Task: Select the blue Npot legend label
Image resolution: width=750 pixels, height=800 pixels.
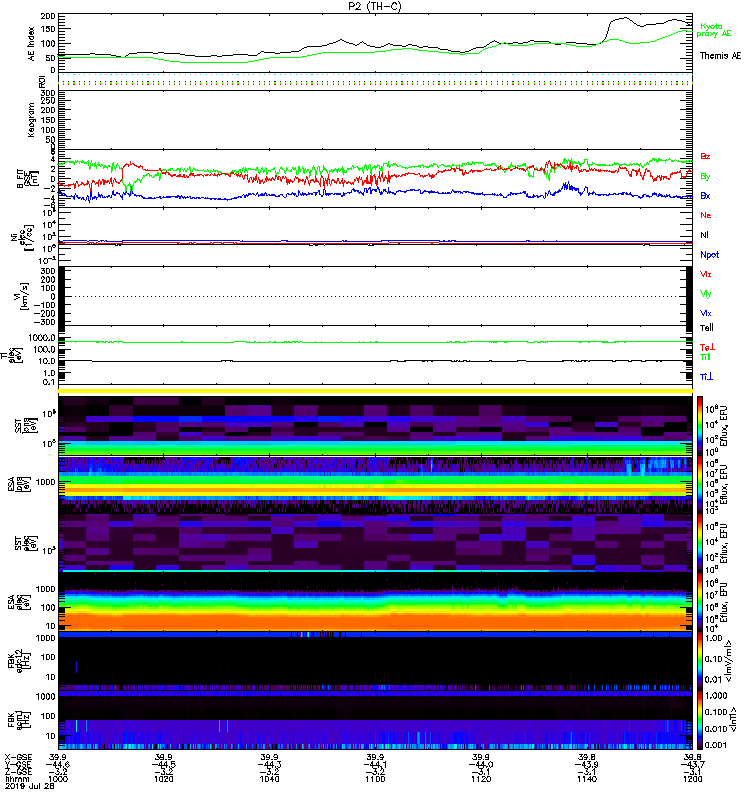Action: 710,255
